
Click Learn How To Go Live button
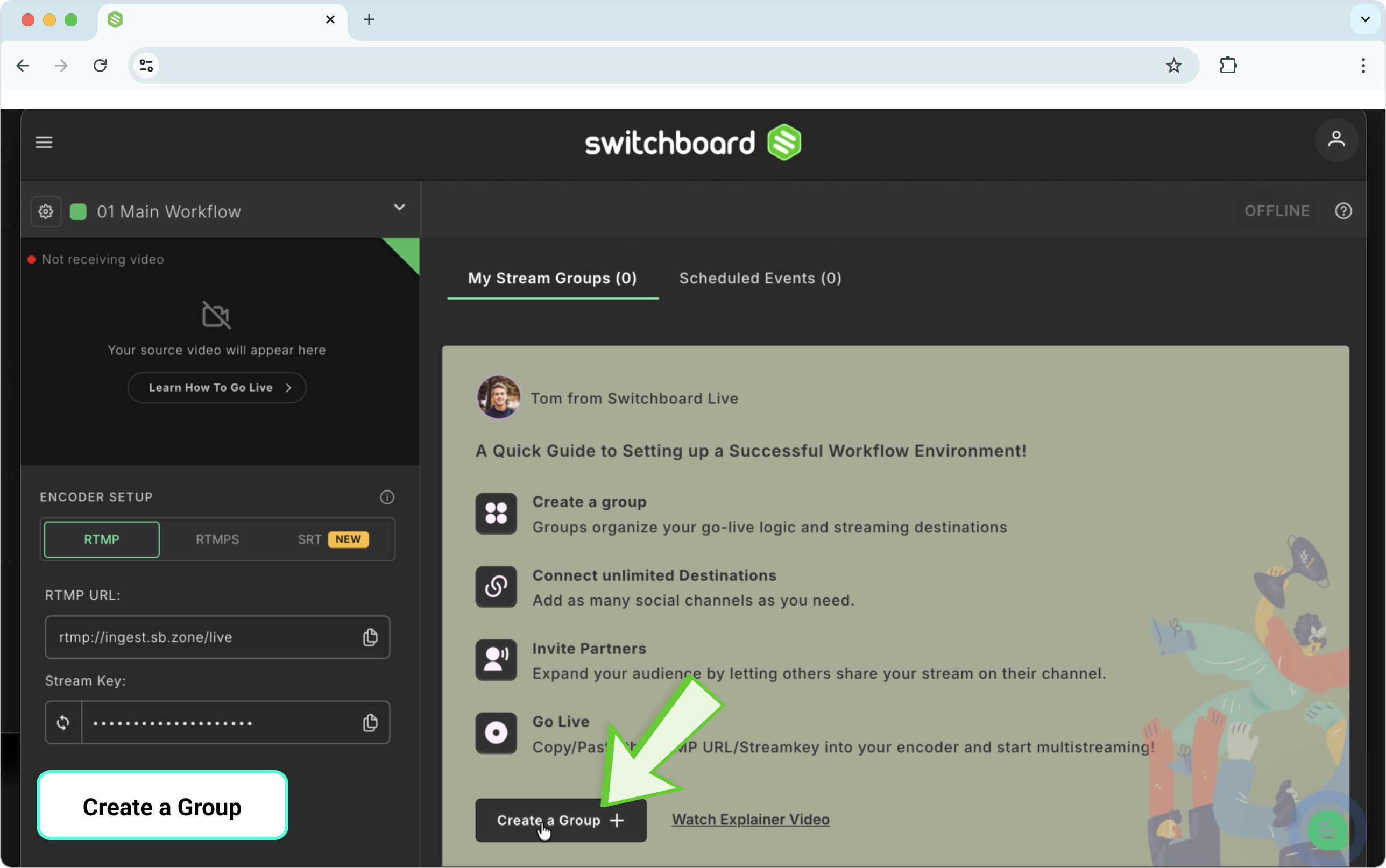217,388
